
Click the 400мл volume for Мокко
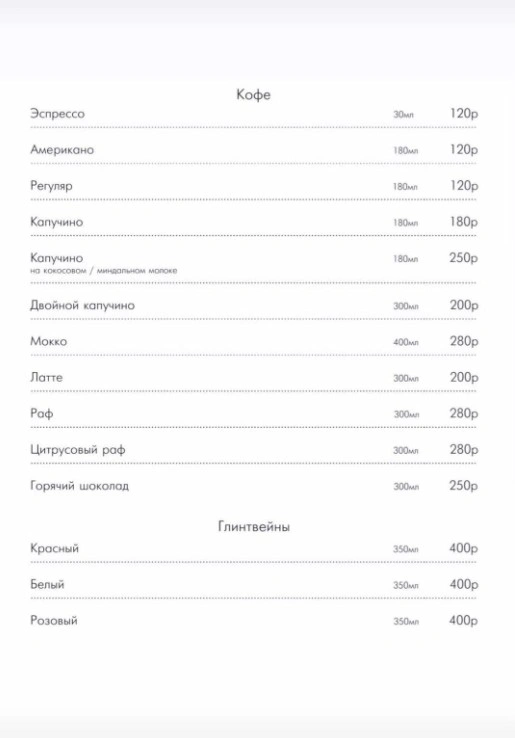406,342
